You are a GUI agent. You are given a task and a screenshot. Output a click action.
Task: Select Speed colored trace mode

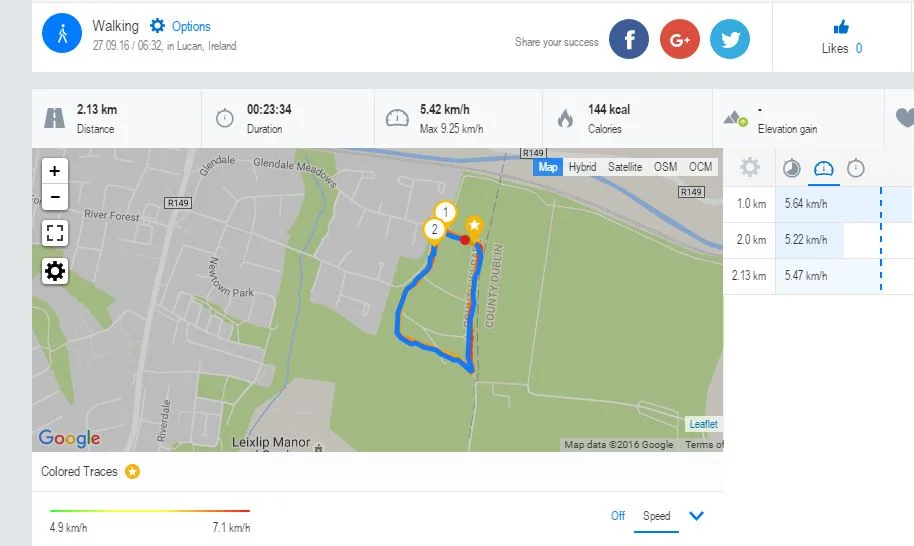point(656,516)
